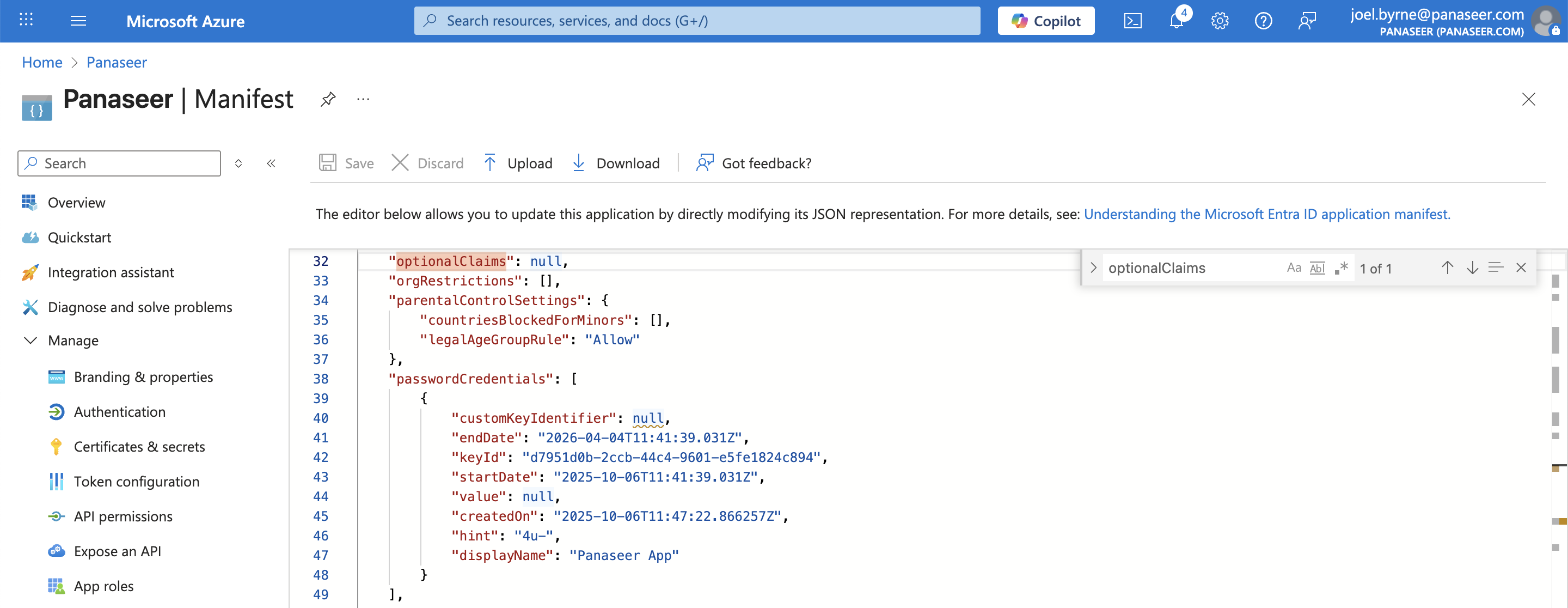Open Cloud Shell from top bar
This screenshot has height=608, width=1568.
[1132, 21]
